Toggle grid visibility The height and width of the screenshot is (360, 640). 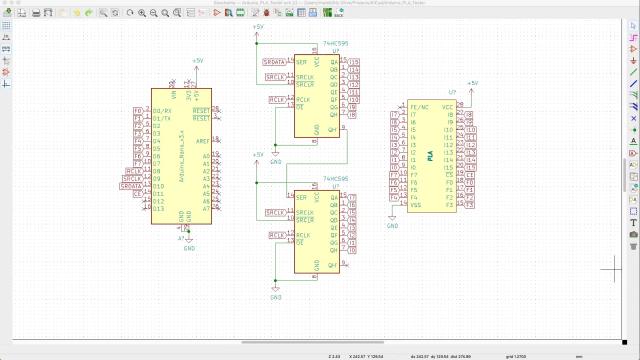(x=6, y=26)
